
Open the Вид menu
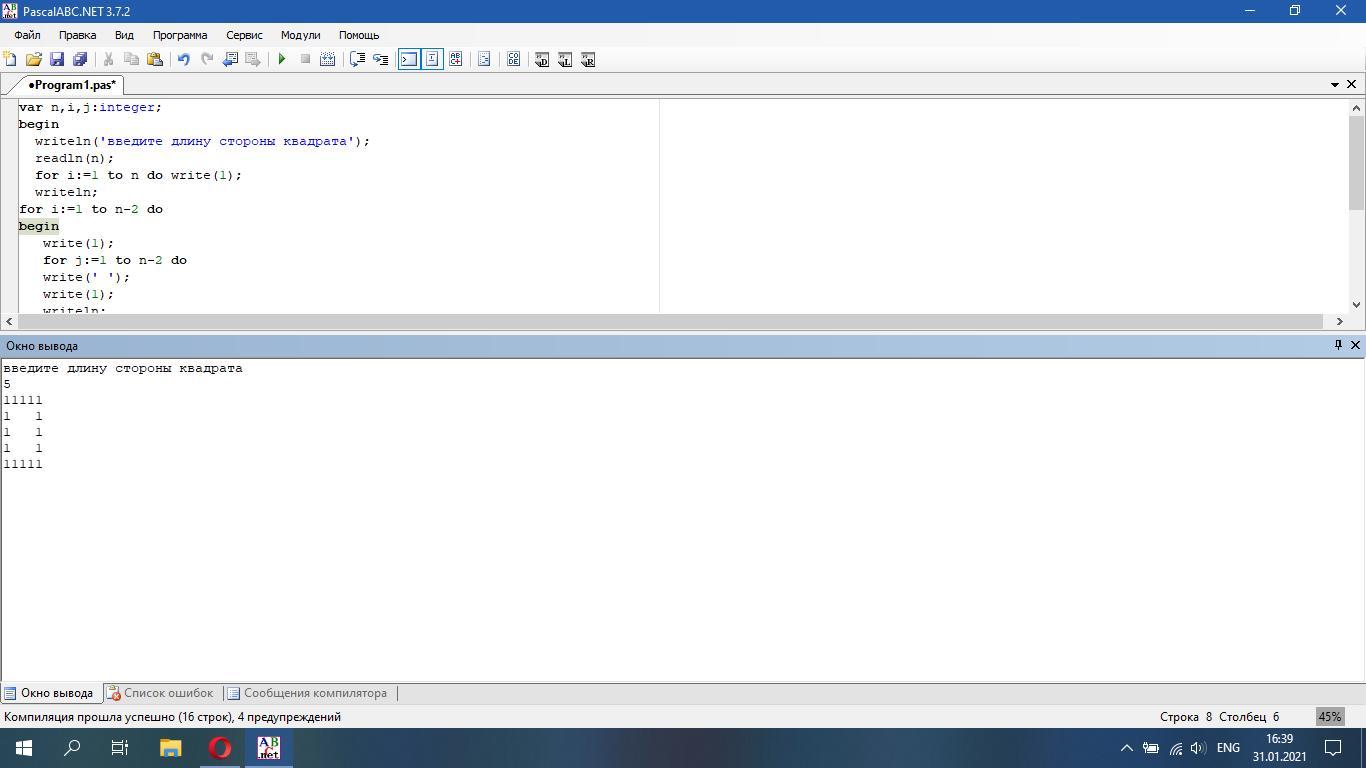coord(124,35)
